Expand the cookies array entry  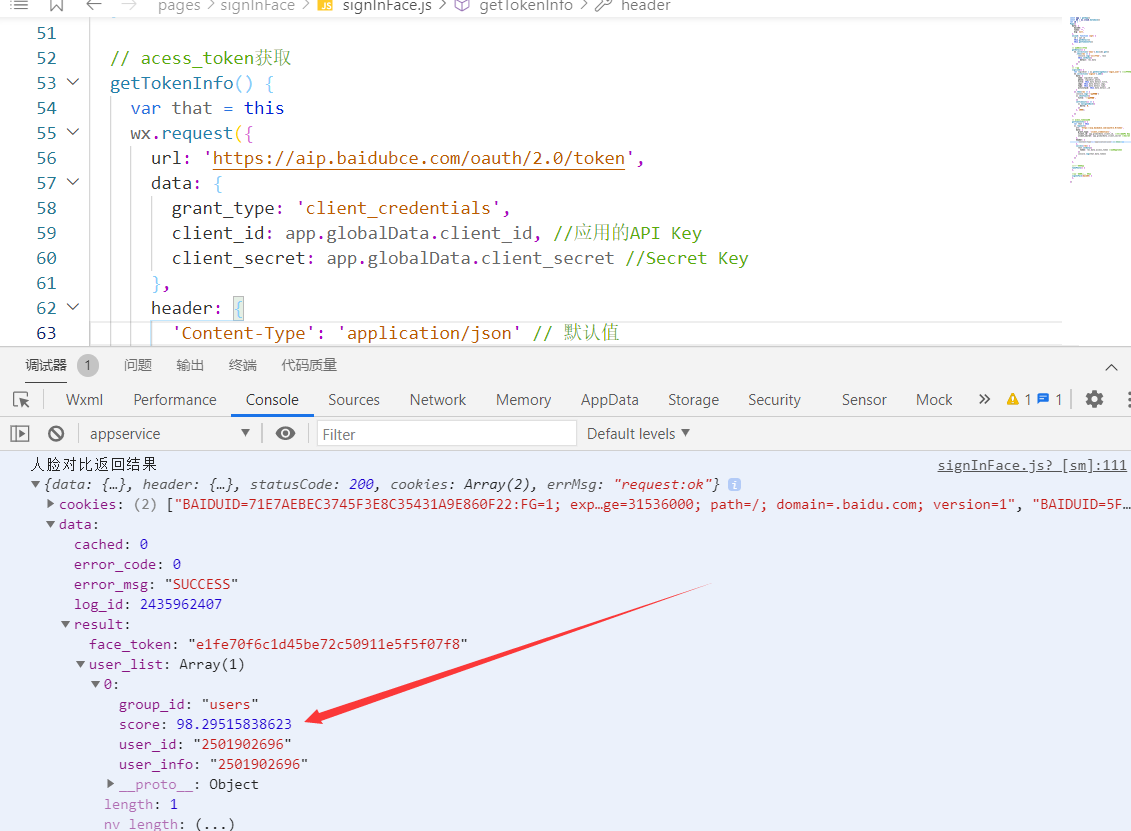(x=50, y=504)
